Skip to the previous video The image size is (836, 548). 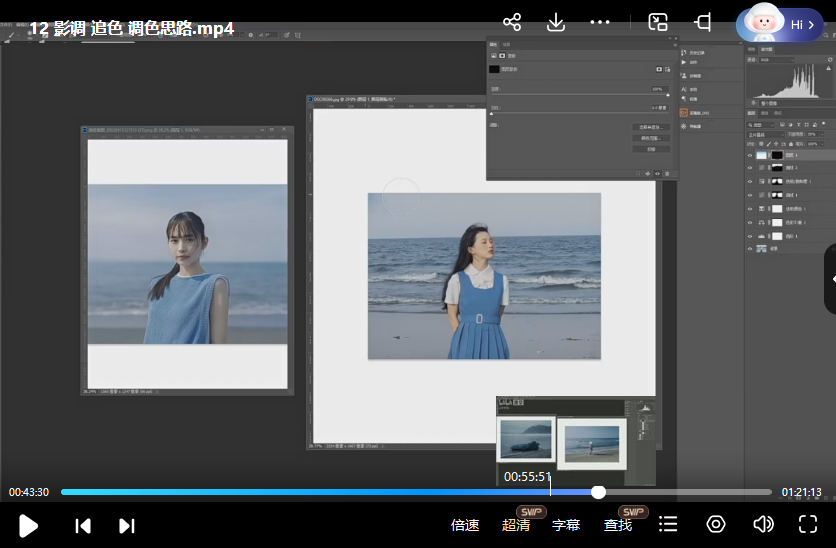click(x=84, y=525)
